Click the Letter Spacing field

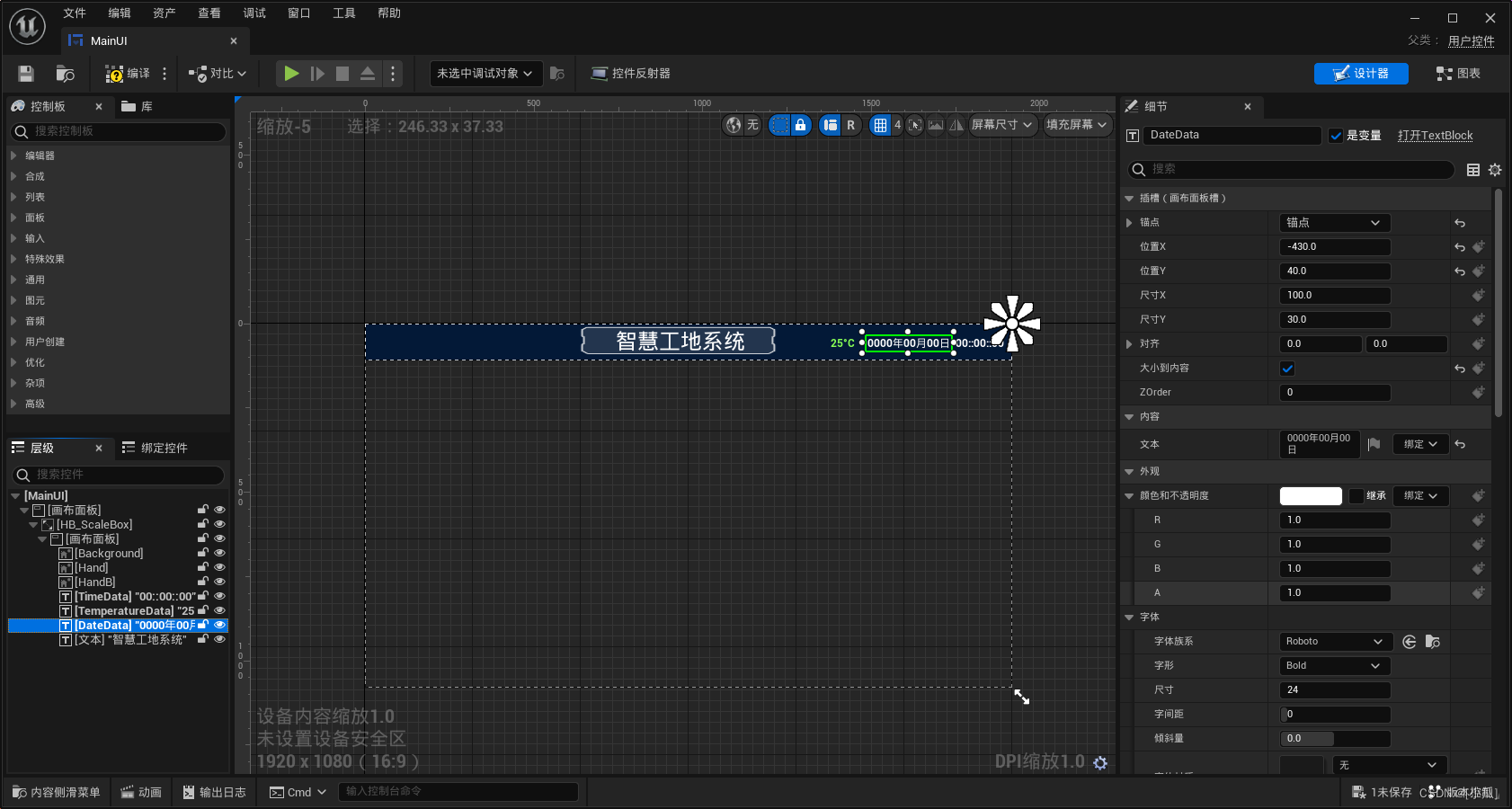(x=1334, y=715)
